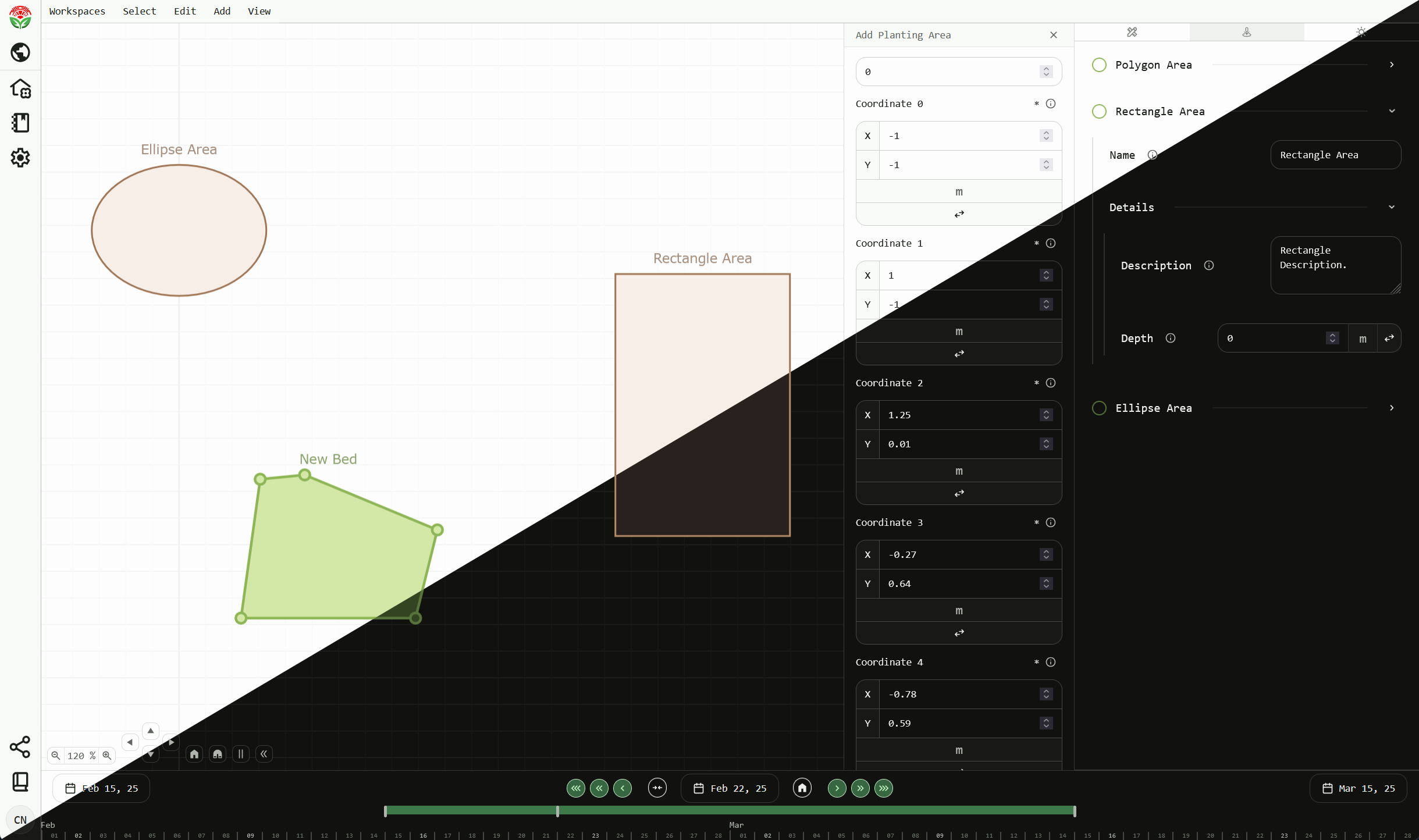Toggle the Ellipse Area circle
The height and width of the screenshot is (840, 1419).
pyautogui.click(x=1099, y=408)
